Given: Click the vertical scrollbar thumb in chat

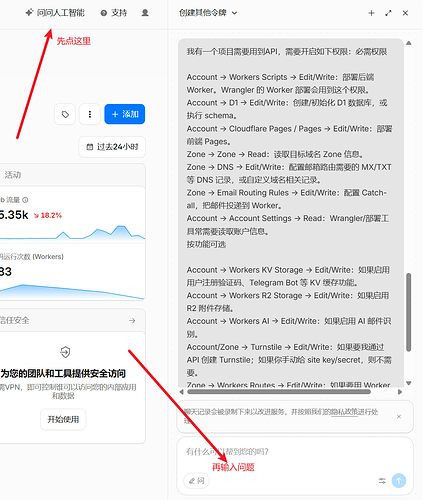Looking at the screenshot, I should [x=409, y=312].
